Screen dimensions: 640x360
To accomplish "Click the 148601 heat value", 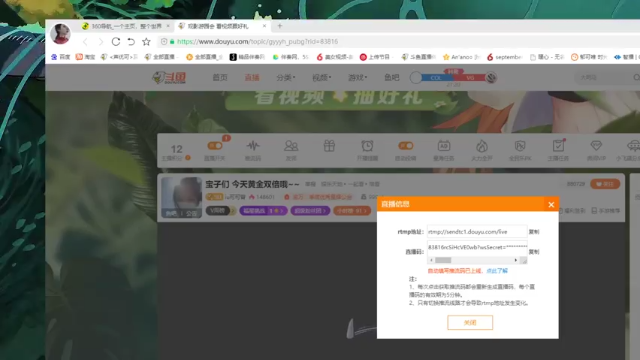I will (265, 197).
